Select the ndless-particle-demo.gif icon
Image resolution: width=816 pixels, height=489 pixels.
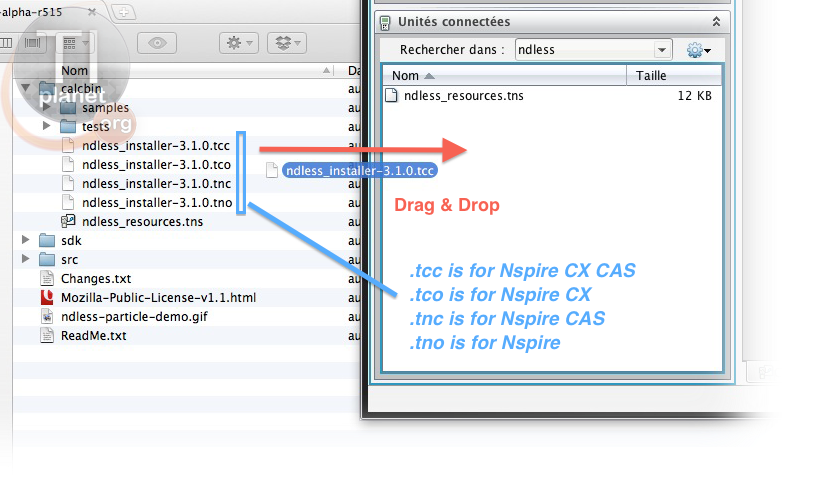coord(47,316)
